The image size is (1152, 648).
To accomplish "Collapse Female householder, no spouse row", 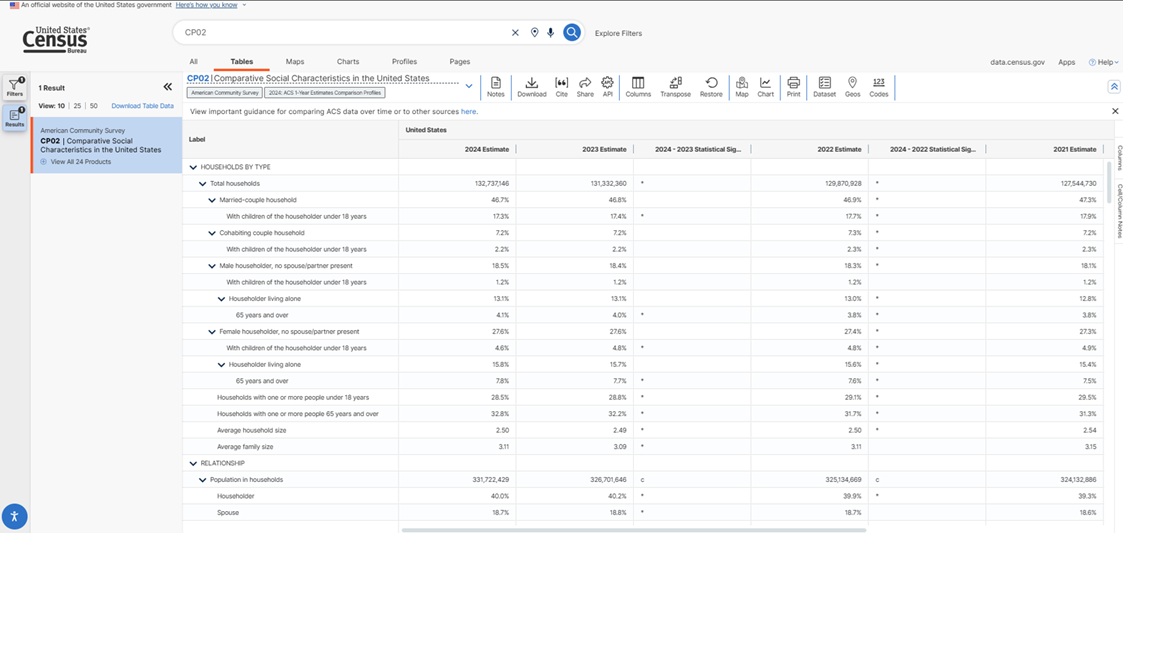I will point(212,331).
